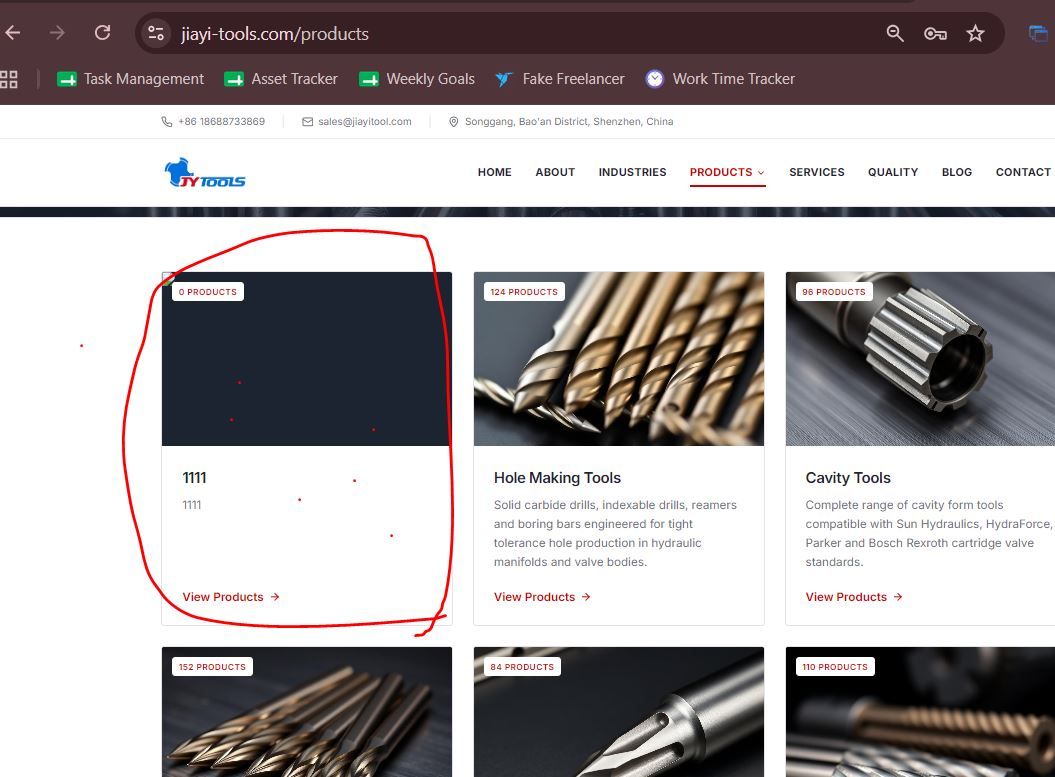Click the zoom magnifier icon in address bar
The image size is (1055, 777).
(x=895, y=33)
